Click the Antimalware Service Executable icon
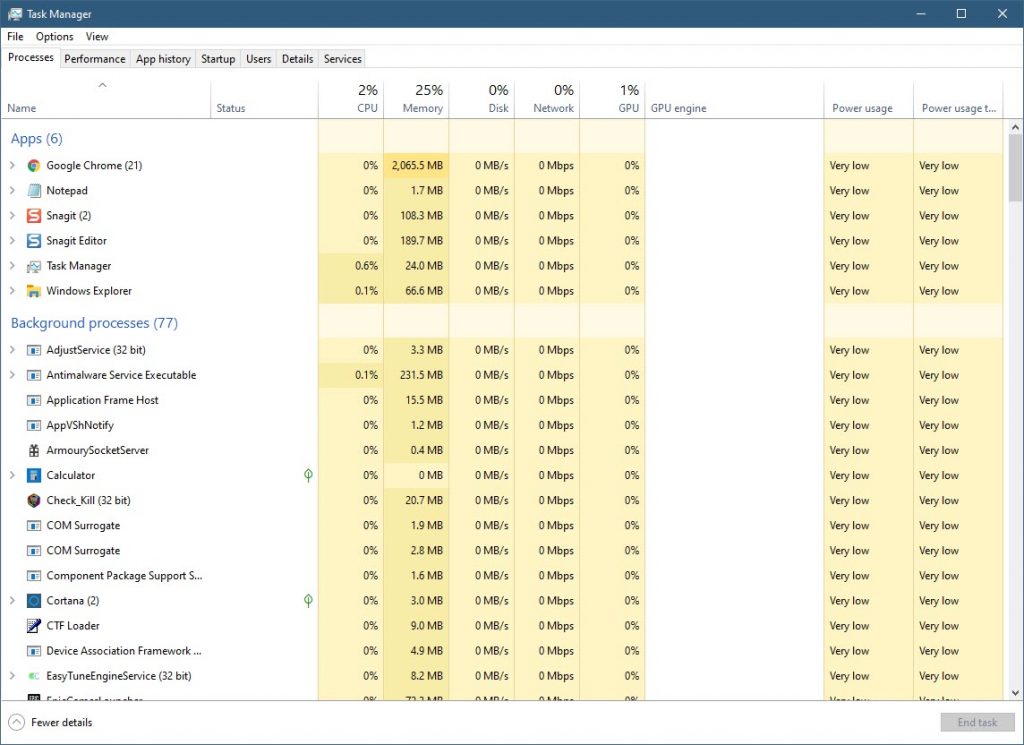Screen dimensions: 1024x745 (34, 375)
